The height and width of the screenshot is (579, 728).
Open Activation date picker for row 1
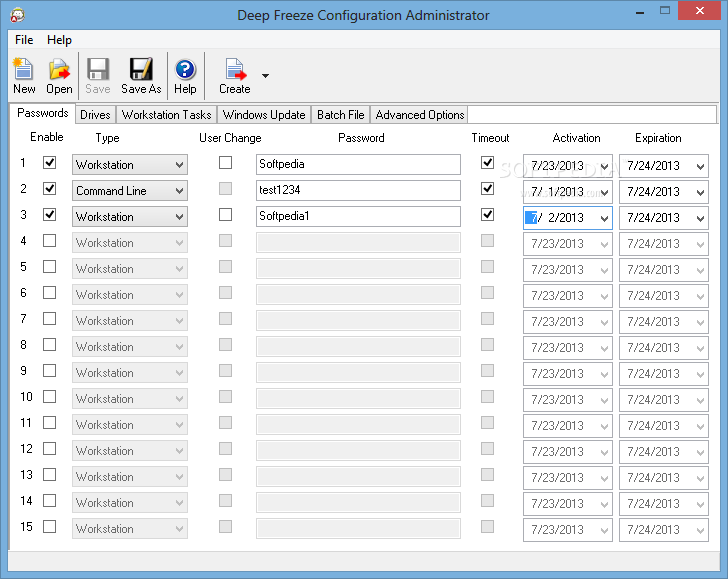[x=604, y=166]
